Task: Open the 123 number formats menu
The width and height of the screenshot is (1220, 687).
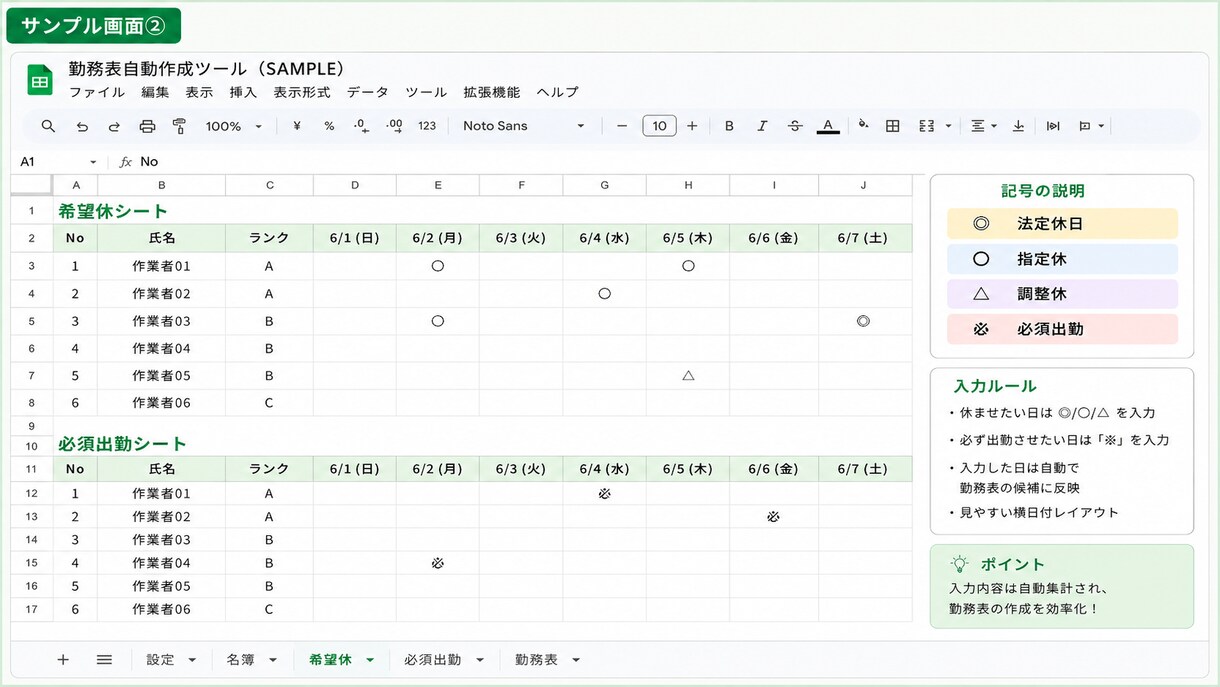Action: point(427,126)
